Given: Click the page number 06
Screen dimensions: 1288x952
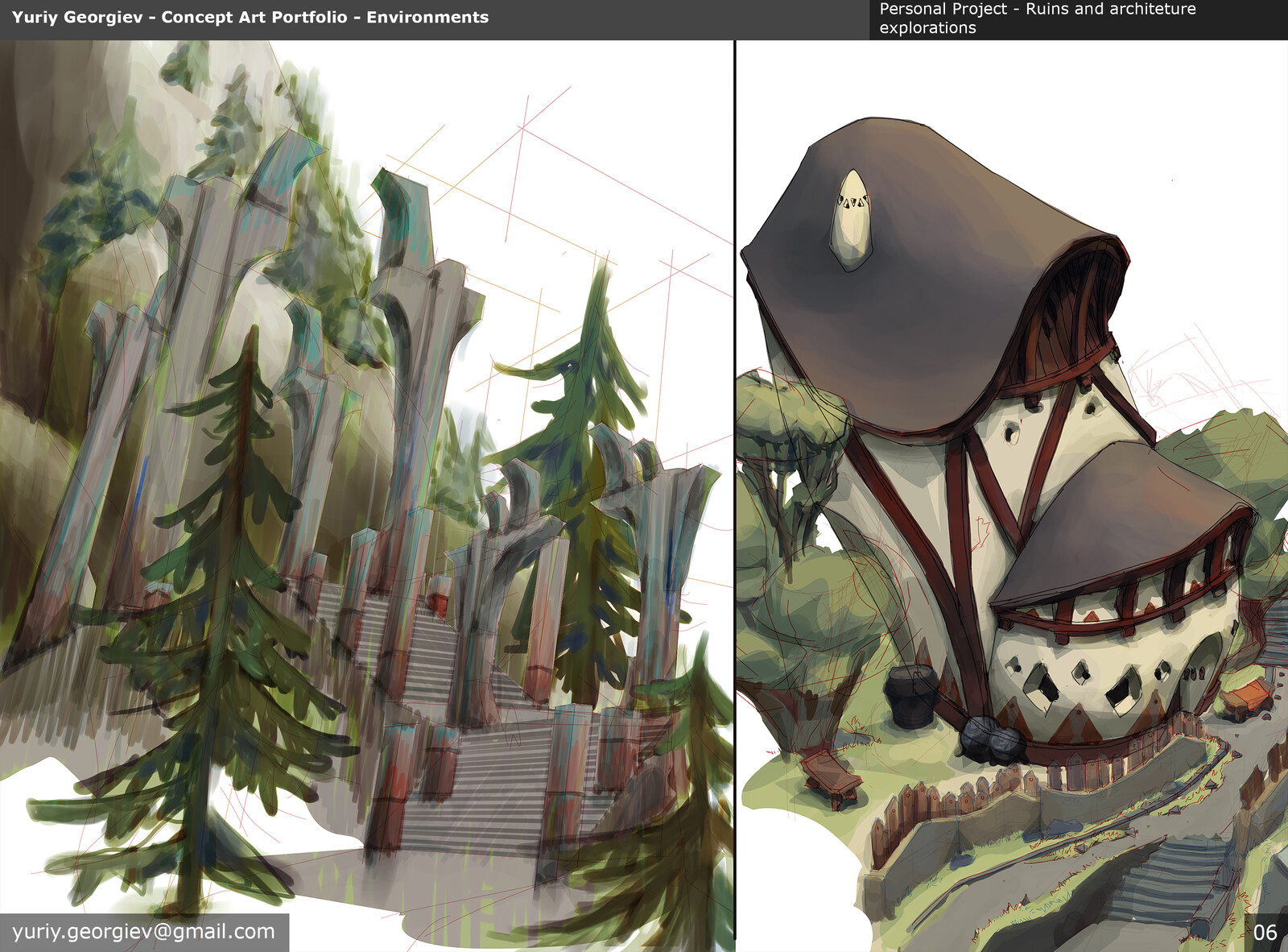Looking at the screenshot, I should tap(1265, 933).
